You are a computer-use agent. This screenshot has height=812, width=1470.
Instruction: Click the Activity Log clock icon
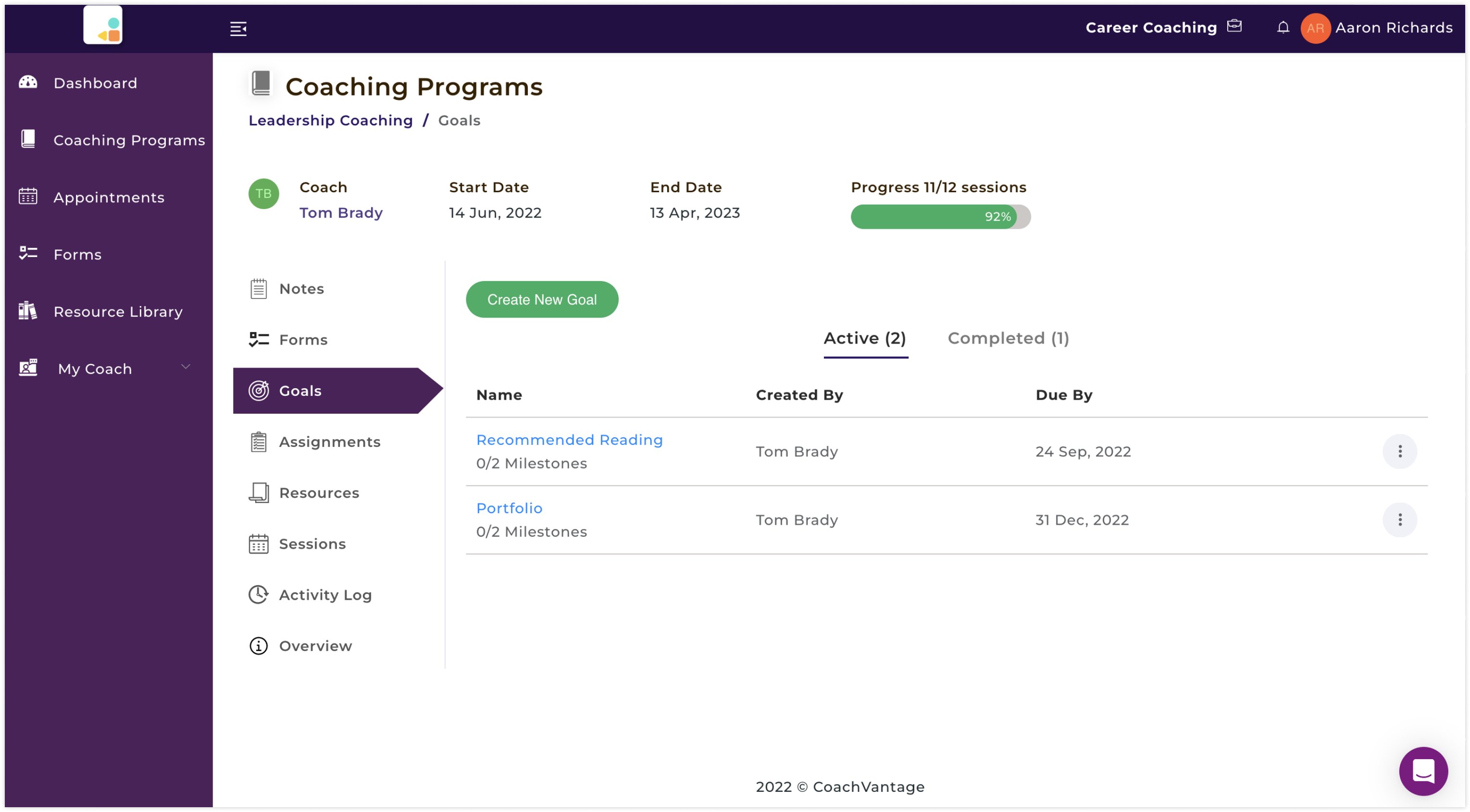pyautogui.click(x=259, y=595)
